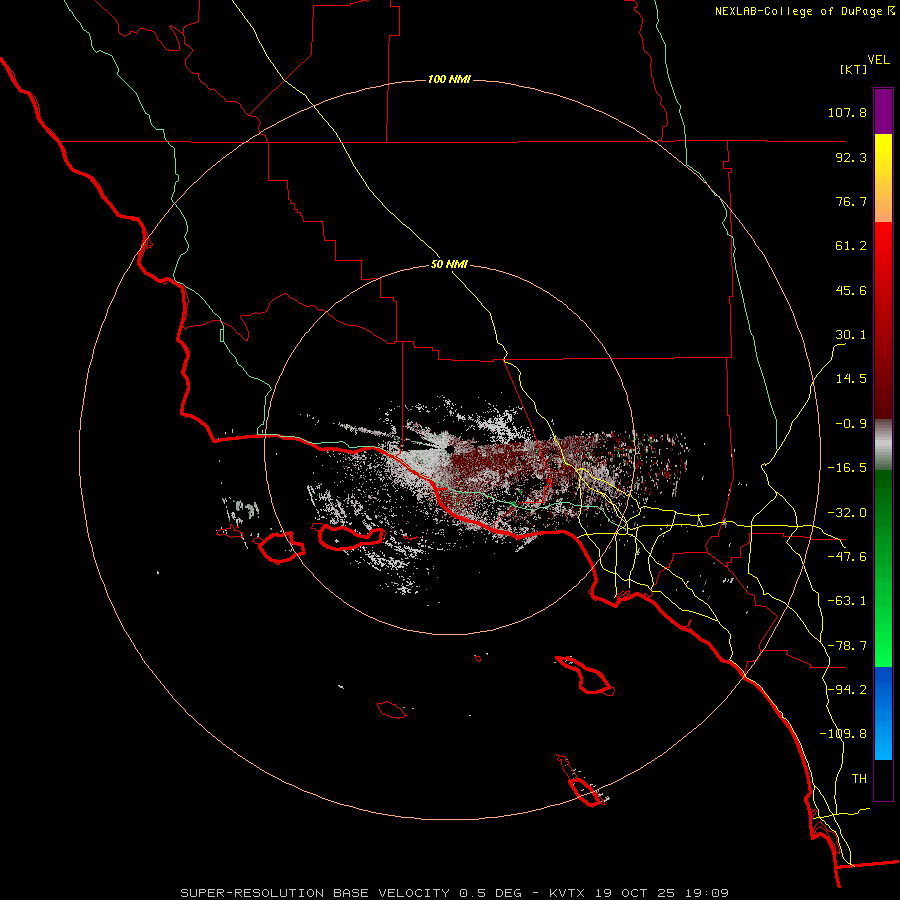Click the 92.3 velocity scale value
Viewport: 900px width, 900px height.
[x=851, y=157]
